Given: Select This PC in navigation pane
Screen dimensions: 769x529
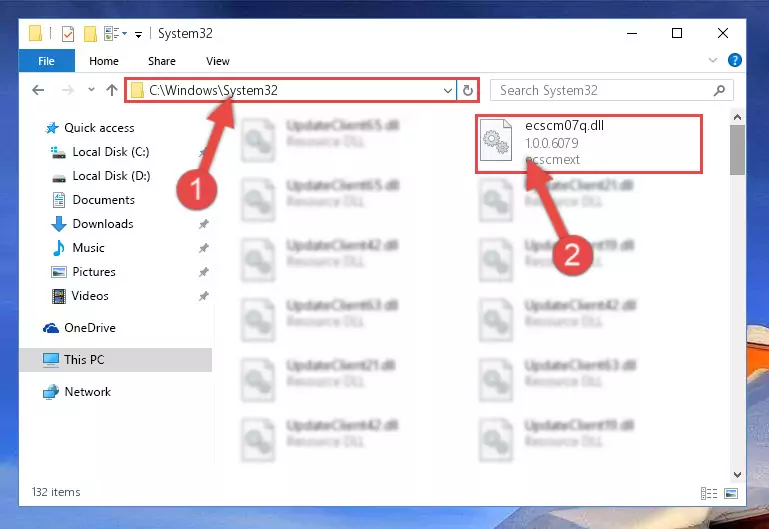Looking at the screenshot, I should 116,360.
